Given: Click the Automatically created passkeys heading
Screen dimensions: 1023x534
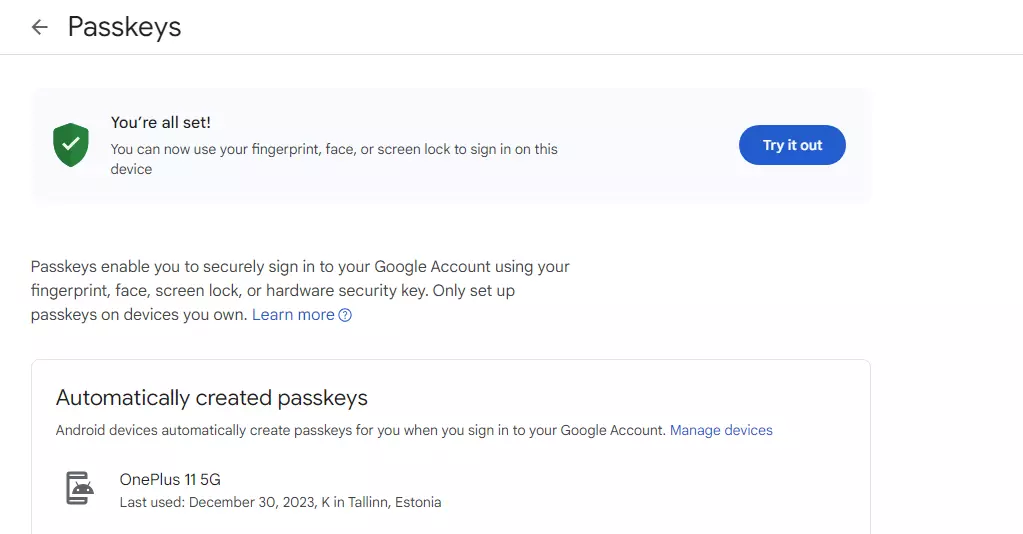Looking at the screenshot, I should 212,398.
